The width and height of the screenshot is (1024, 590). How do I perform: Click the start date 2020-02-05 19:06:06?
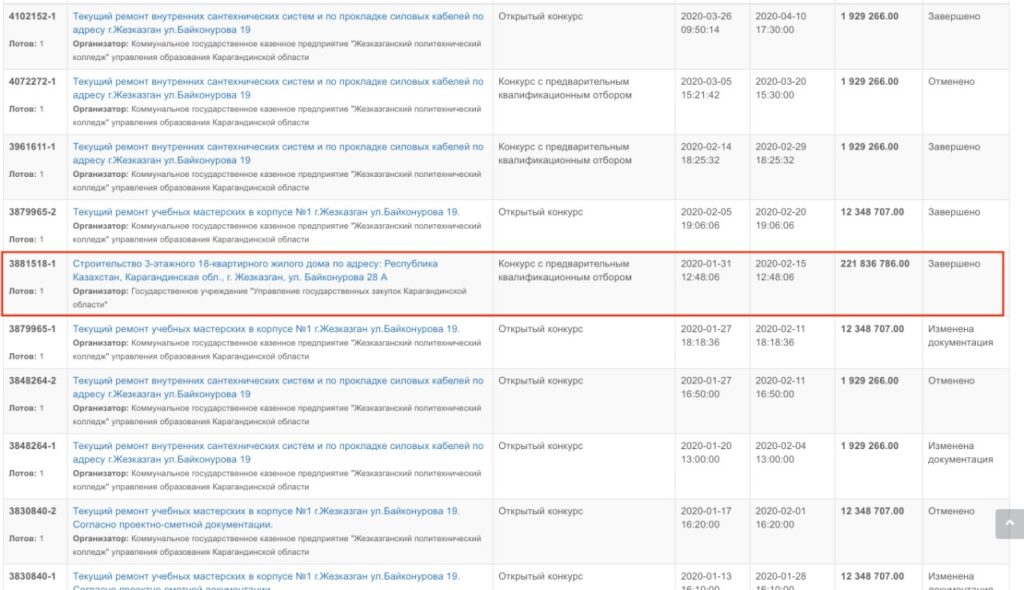706,218
